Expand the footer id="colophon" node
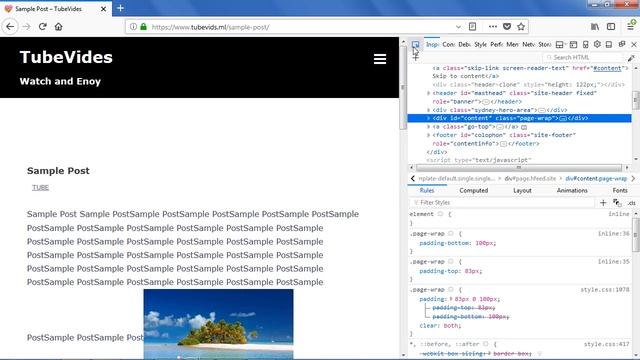 tap(429, 135)
